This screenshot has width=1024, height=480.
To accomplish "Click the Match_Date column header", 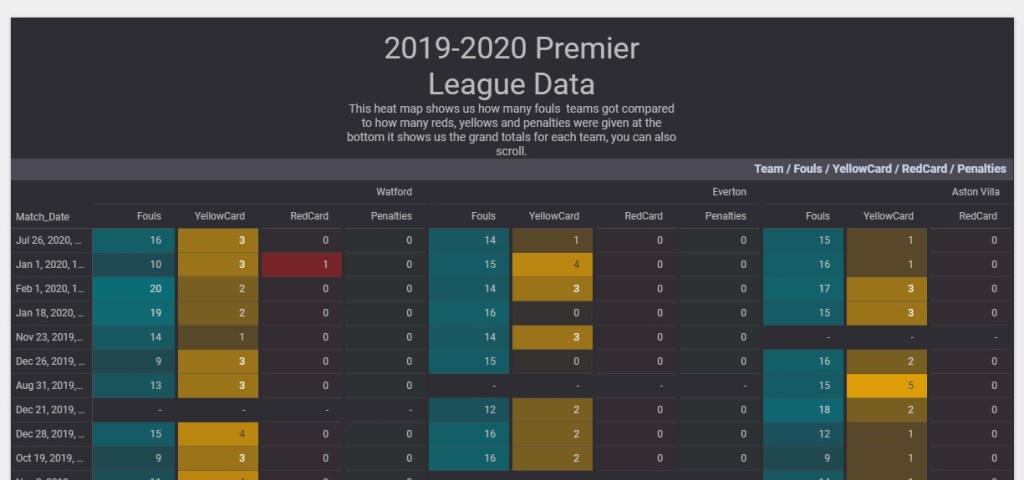I will [x=43, y=216].
